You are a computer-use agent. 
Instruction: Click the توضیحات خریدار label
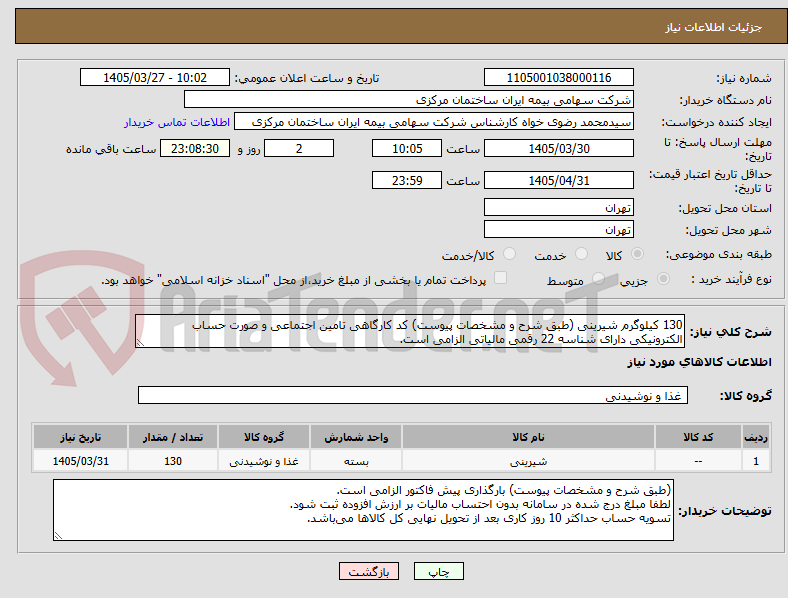point(725,511)
